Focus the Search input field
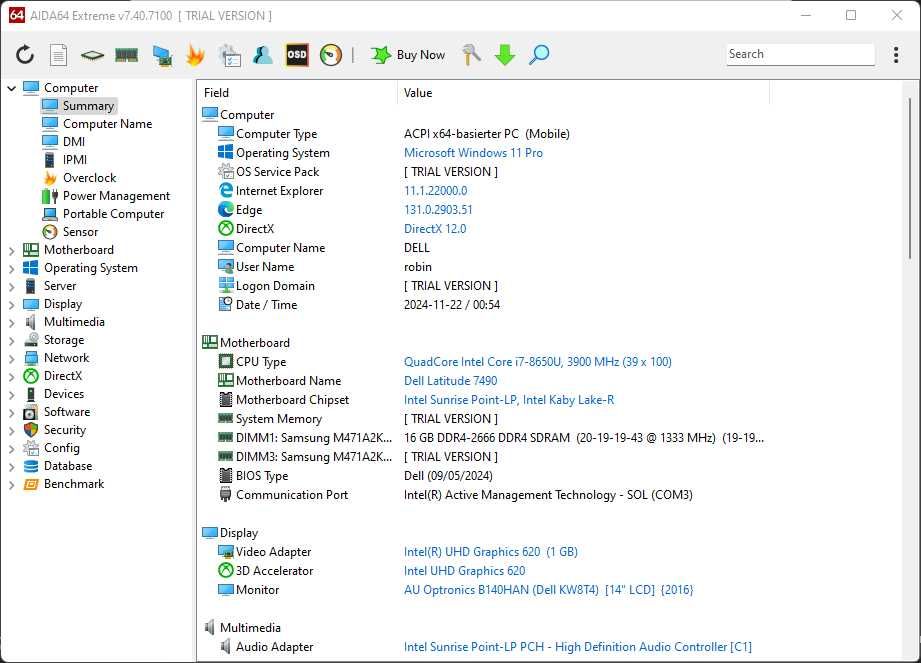Image resolution: width=921 pixels, height=663 pixels. pyautogui.click(x=800, y=54)
